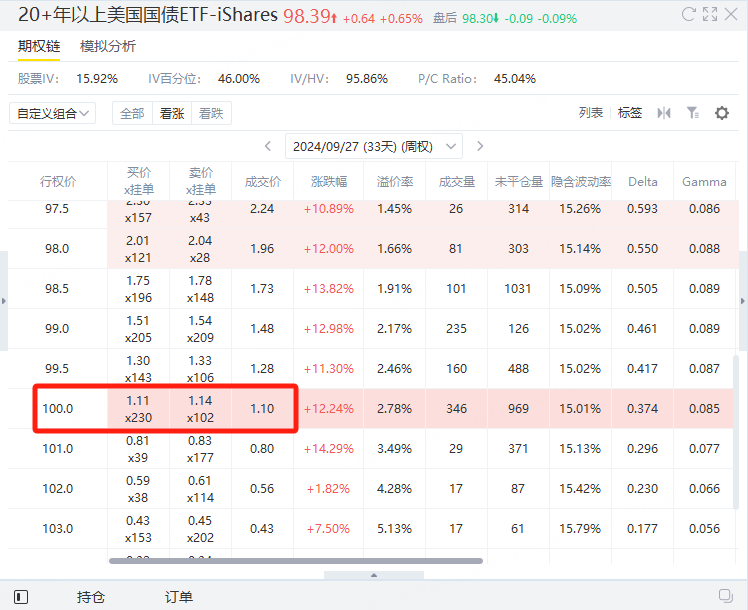Select the 看跌 puts filter
Viewport: 748px width, 610px height.
211,114
